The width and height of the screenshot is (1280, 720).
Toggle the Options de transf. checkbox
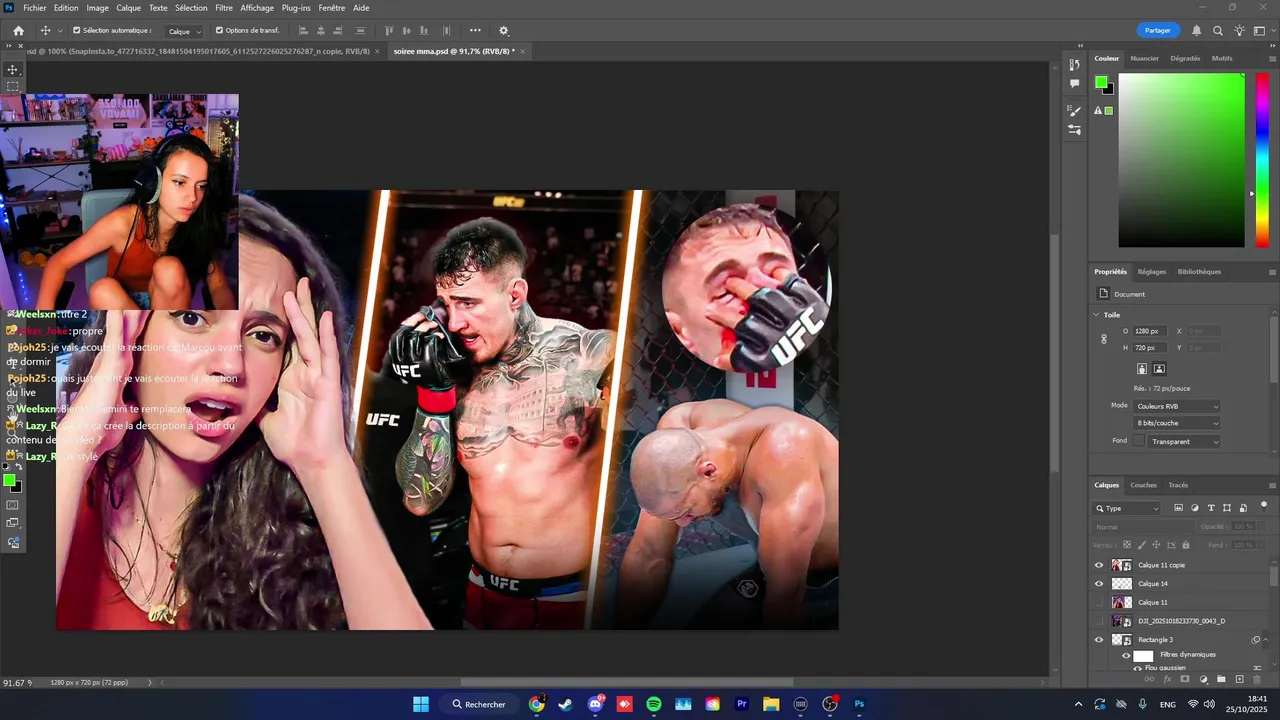point(219,31)
